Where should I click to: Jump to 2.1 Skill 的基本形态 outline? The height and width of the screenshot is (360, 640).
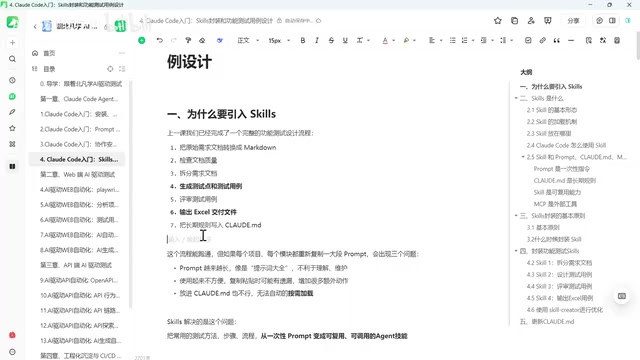coord(551,110)
